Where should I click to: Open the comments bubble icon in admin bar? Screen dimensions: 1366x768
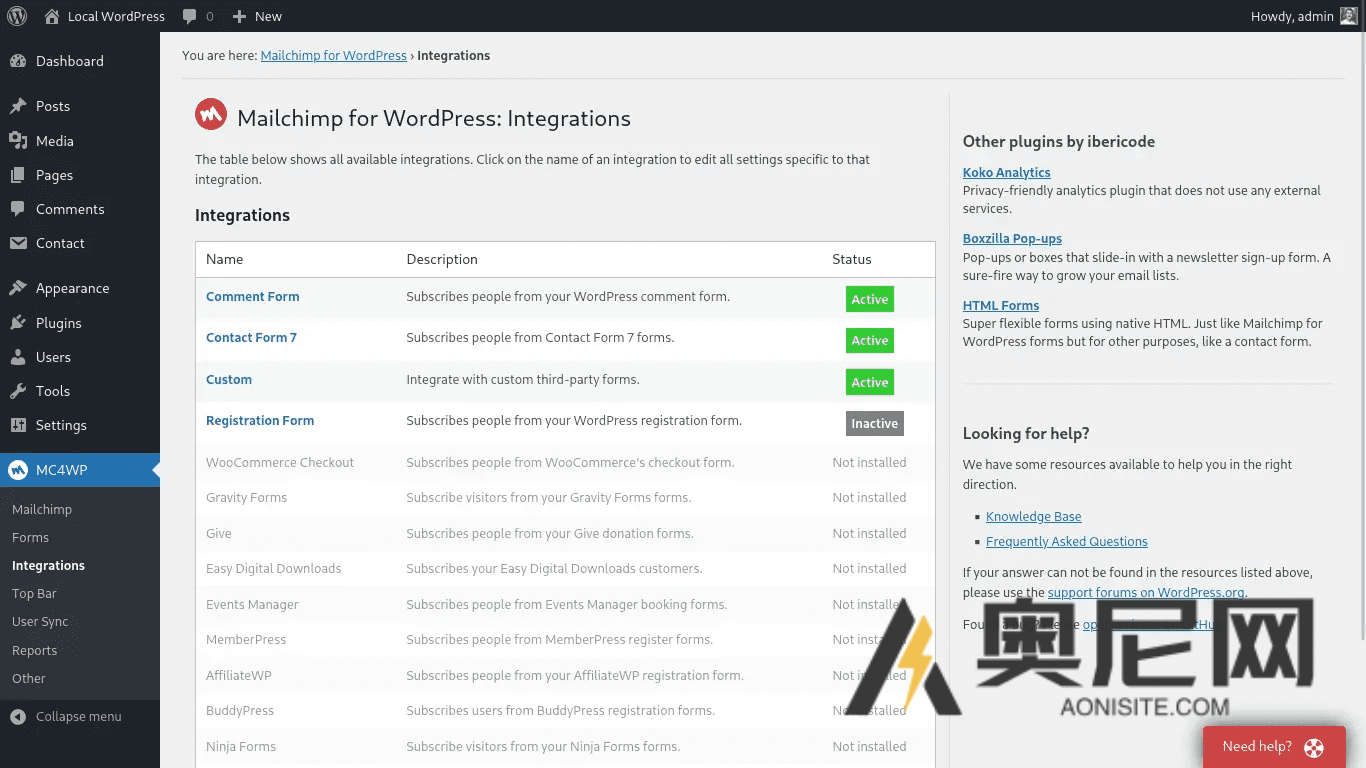pyautogui.click(x=190, y=16)
